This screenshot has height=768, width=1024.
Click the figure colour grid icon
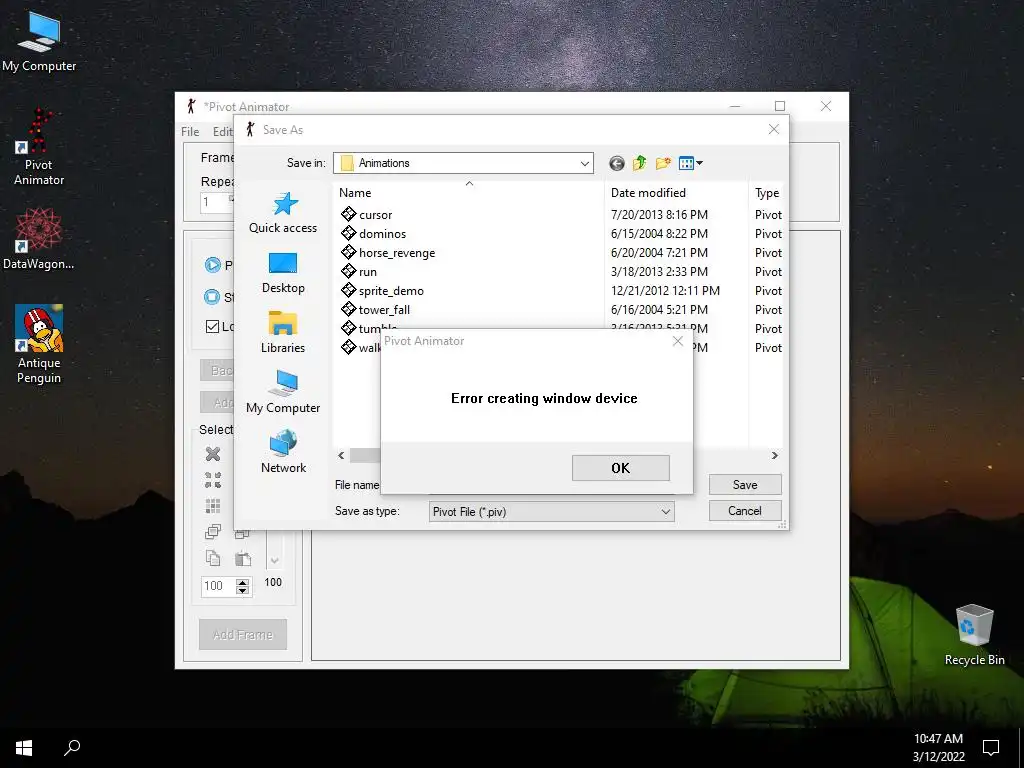213,506
